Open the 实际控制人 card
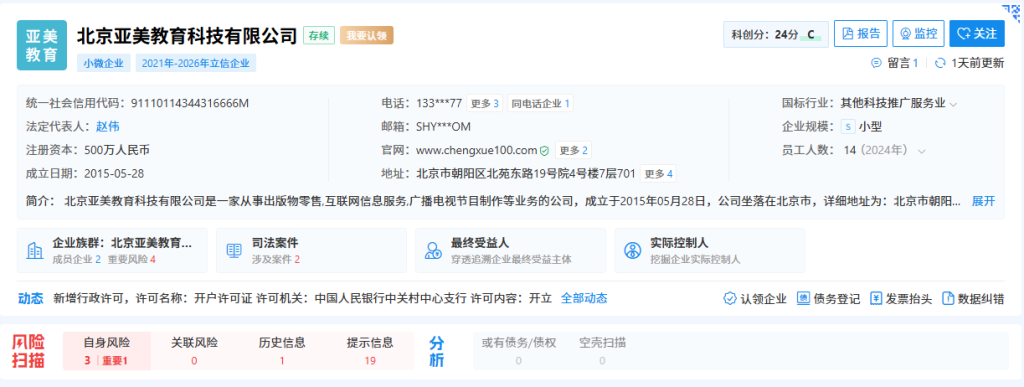The width and height of the screenshot is (1024, 387). point(709,250)
